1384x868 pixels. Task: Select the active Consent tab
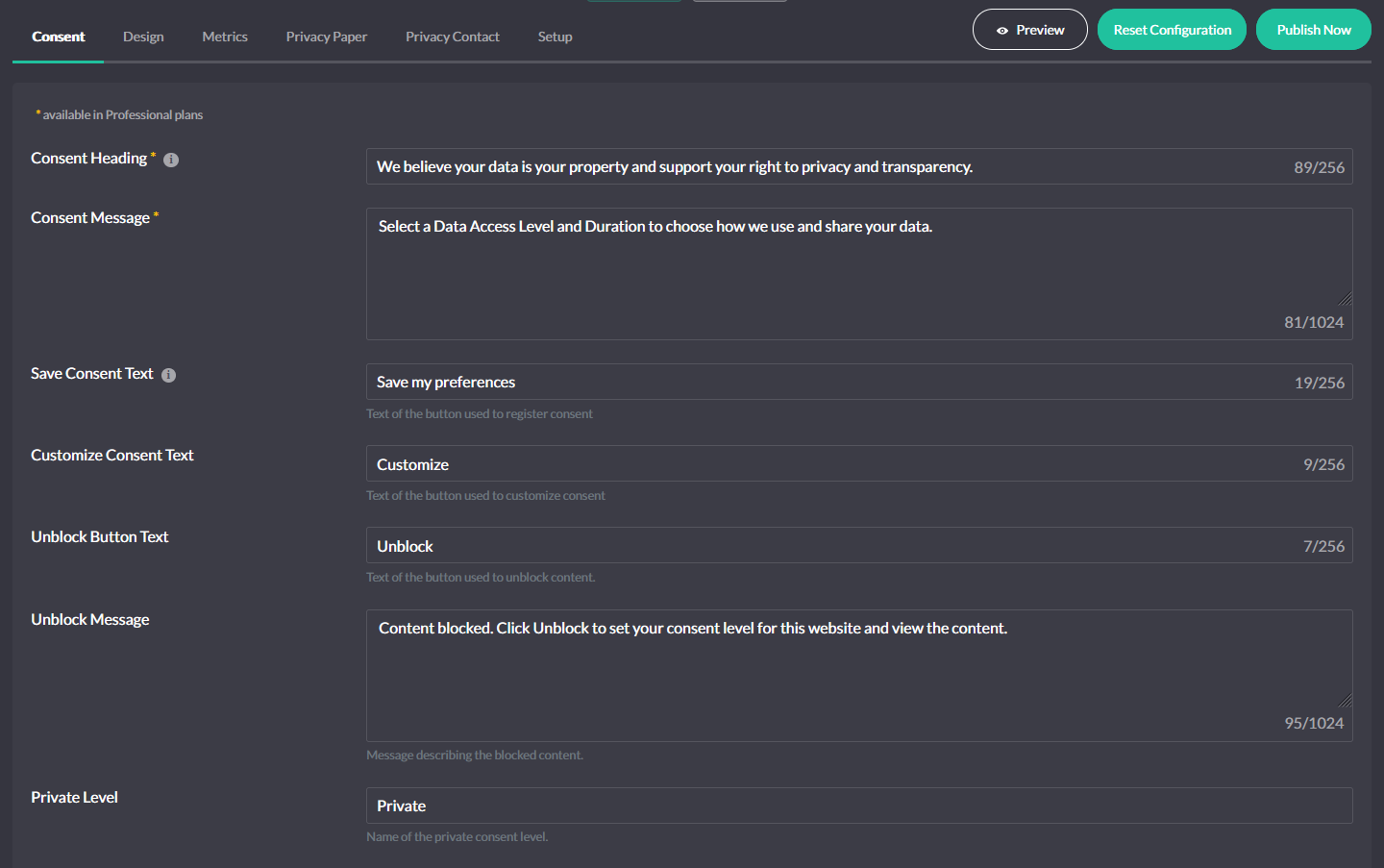coord(58,37)
